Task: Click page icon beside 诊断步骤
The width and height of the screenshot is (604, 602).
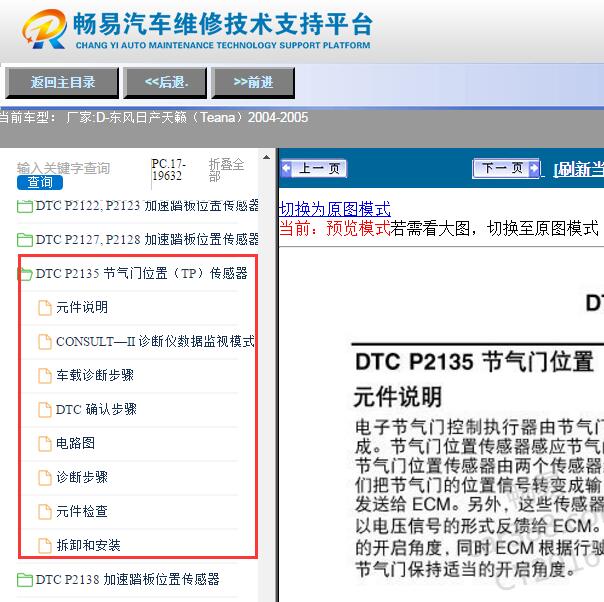Action: tap(45, 477)
